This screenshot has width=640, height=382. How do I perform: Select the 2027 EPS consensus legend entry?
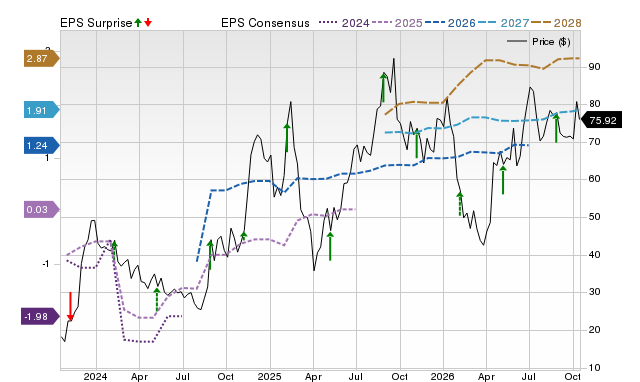click(x=503, y=23)
